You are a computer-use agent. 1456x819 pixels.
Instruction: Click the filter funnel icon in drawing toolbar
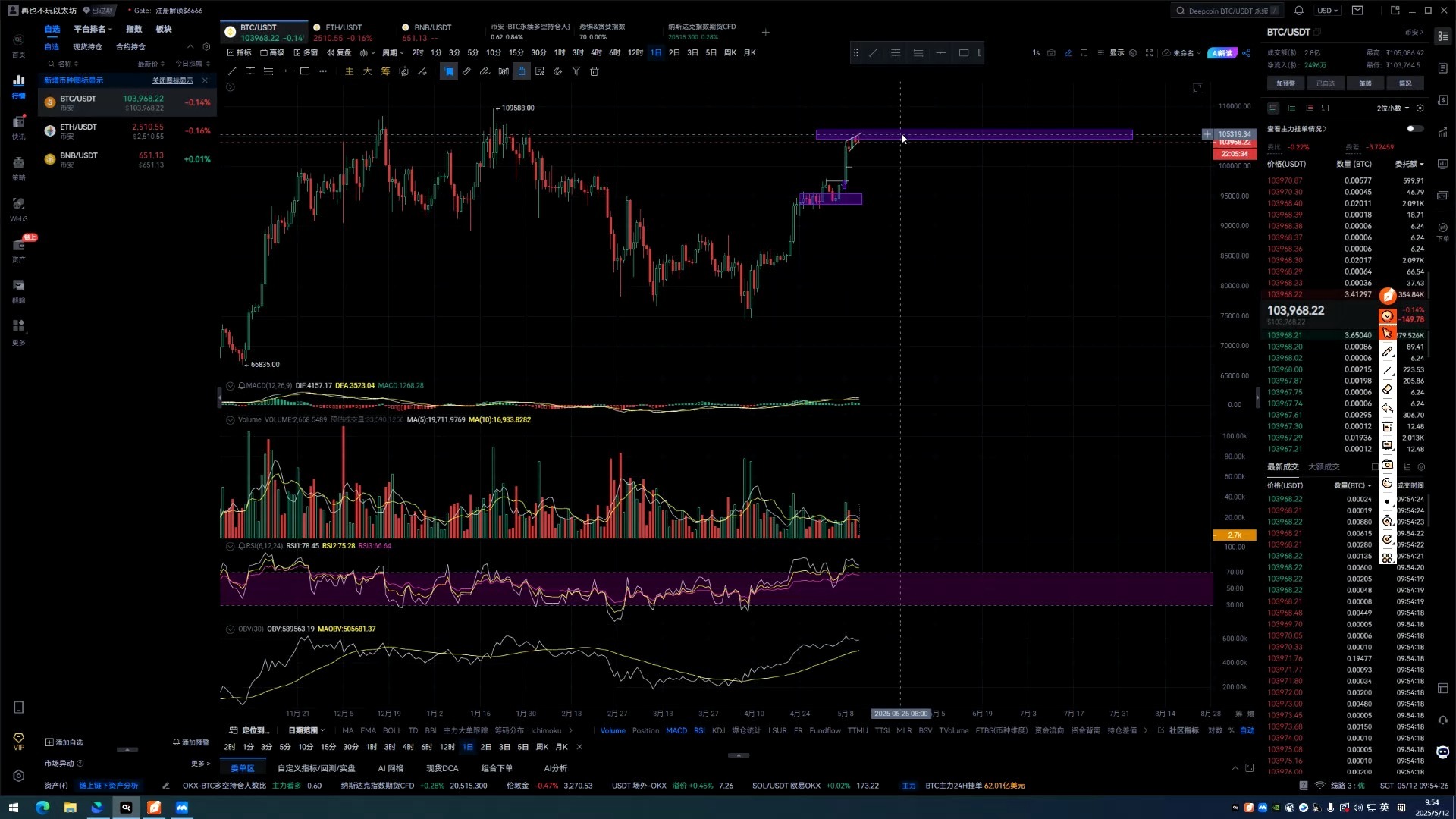(x=576, y=71)
